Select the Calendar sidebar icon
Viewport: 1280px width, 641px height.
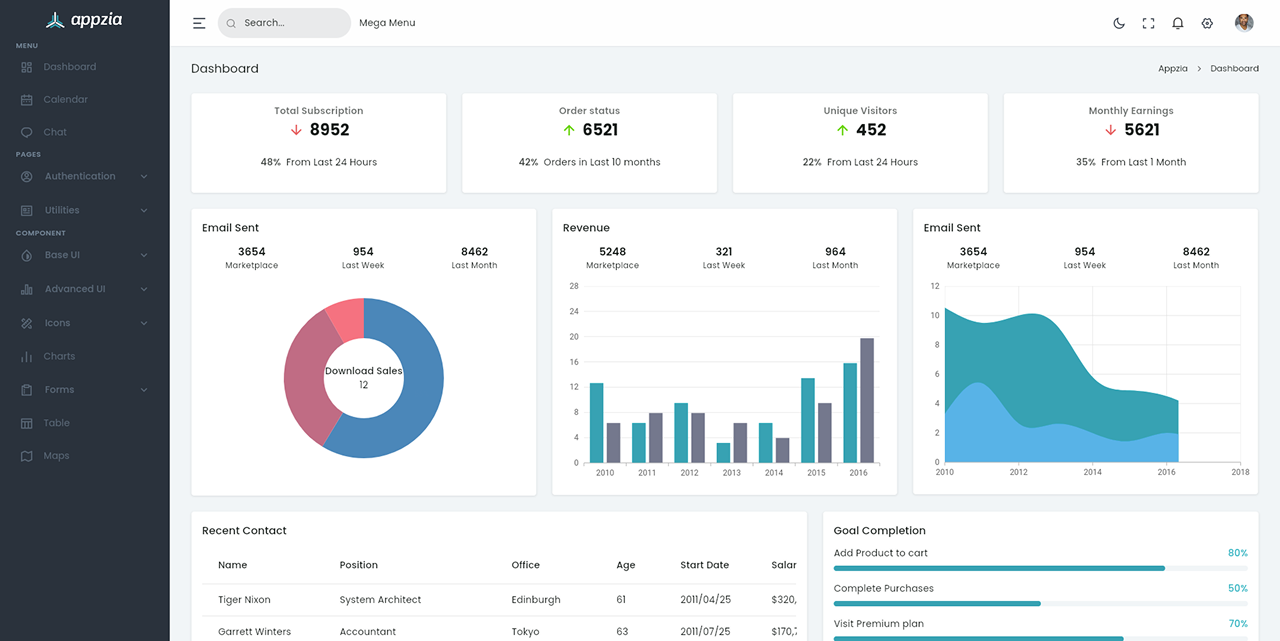(x=28, y=99)
